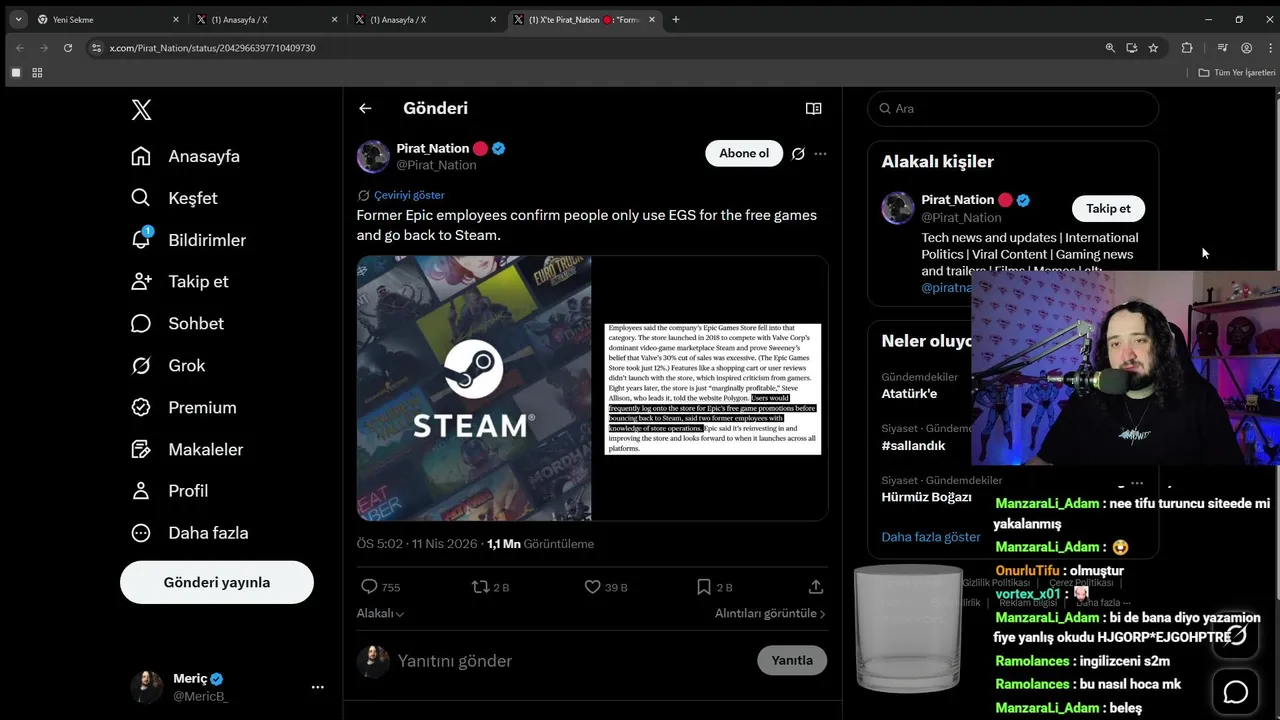Open the Steam logo image

[474, 388]
